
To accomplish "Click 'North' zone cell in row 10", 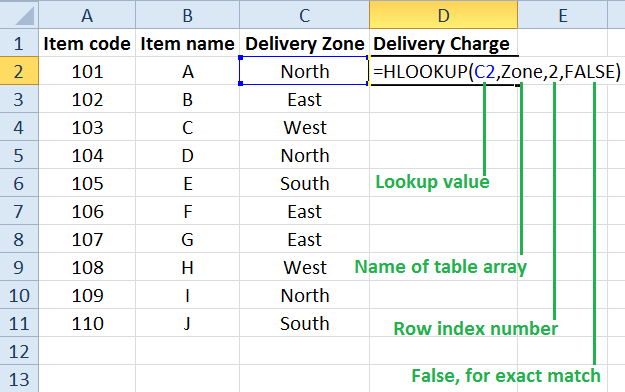I will click(x=305, y=295).
